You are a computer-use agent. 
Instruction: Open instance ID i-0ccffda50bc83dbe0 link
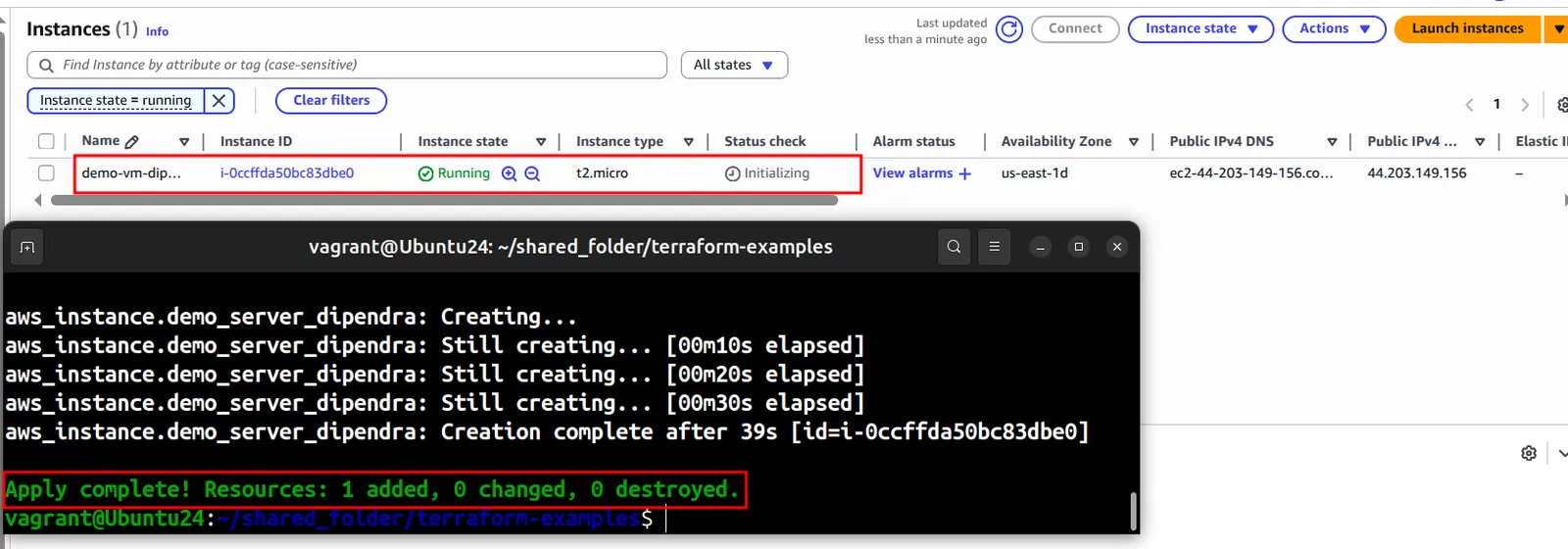(287, 174)
